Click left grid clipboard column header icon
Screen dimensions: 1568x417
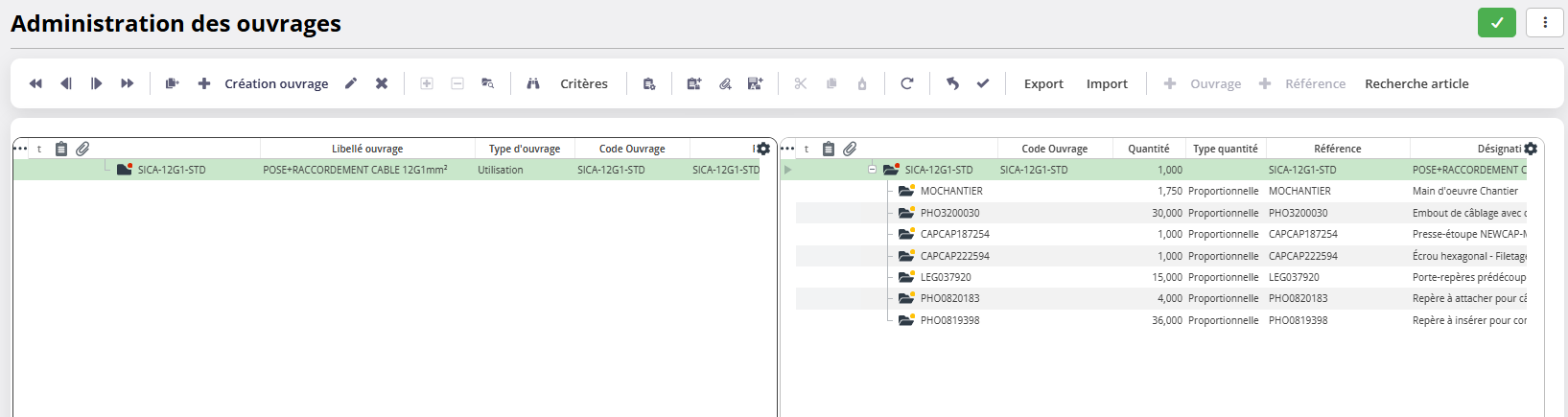point(61,149)
